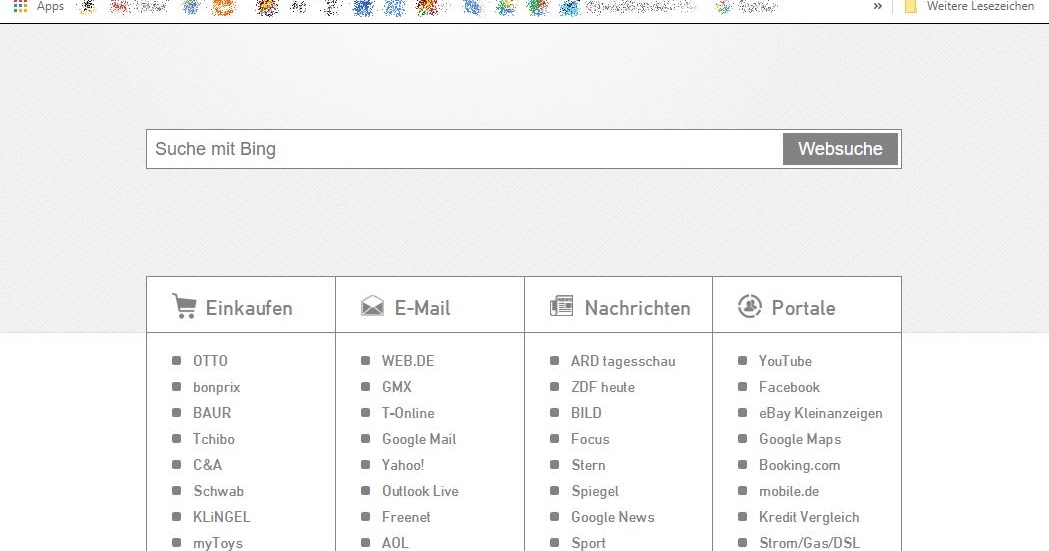
Task: Click the Apps label in bookmarks bar
Action: pyautogui.click(x=50, y=7)
